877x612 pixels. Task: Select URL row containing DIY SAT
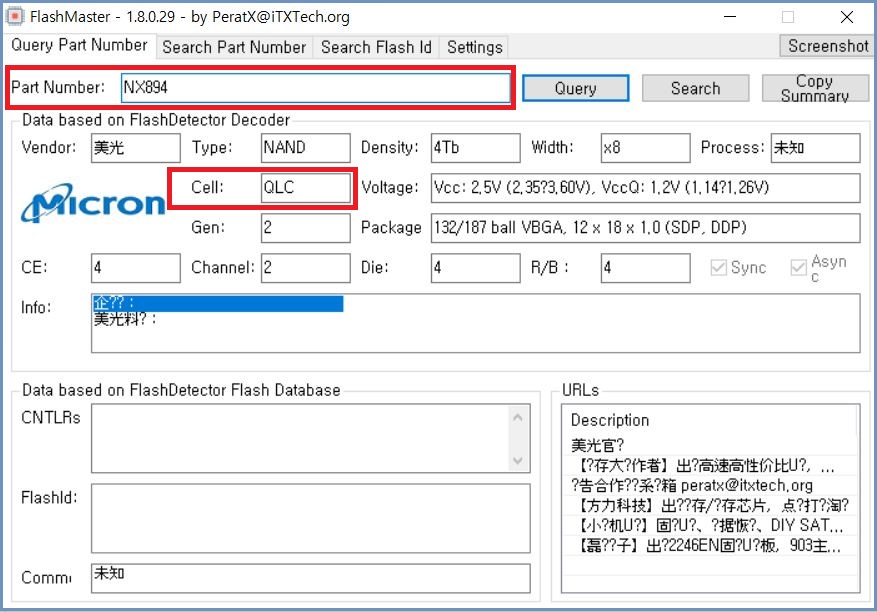pyautogui.click(x=710, y=525)
